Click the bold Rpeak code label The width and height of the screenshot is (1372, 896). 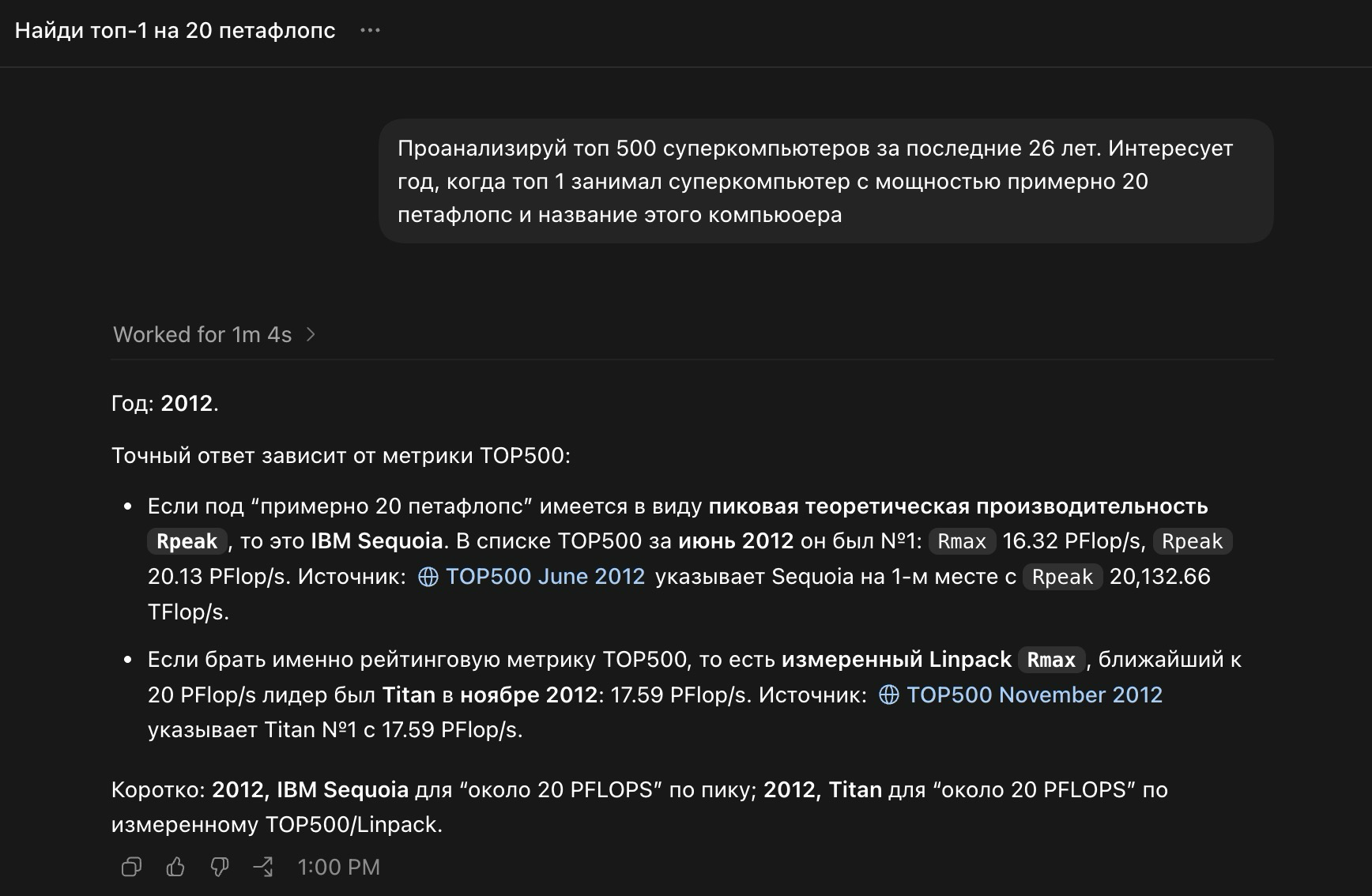[x=187, y=541]
